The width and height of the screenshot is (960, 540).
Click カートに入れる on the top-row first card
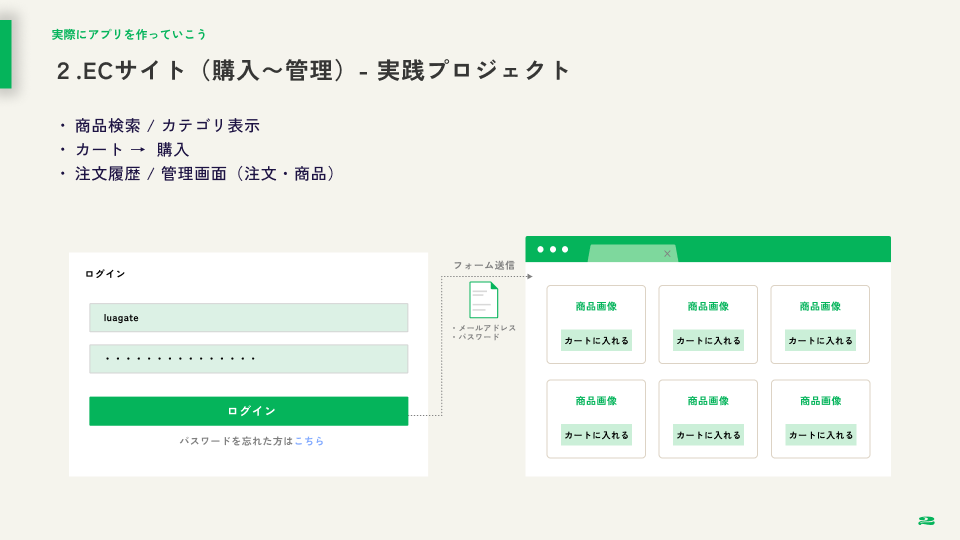(x=596, y=340)
